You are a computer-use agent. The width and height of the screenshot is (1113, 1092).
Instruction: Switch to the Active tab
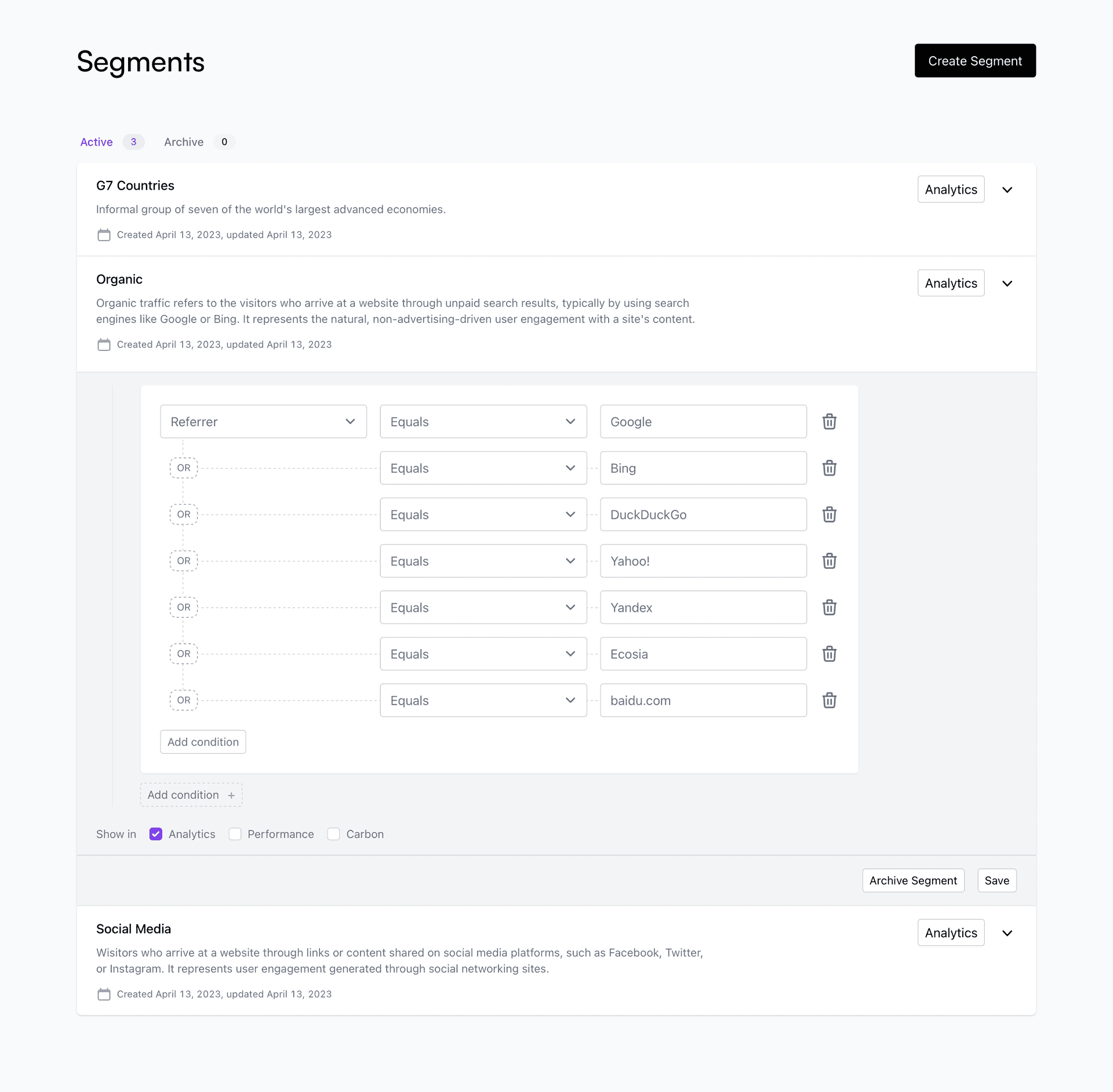[96, 141]
